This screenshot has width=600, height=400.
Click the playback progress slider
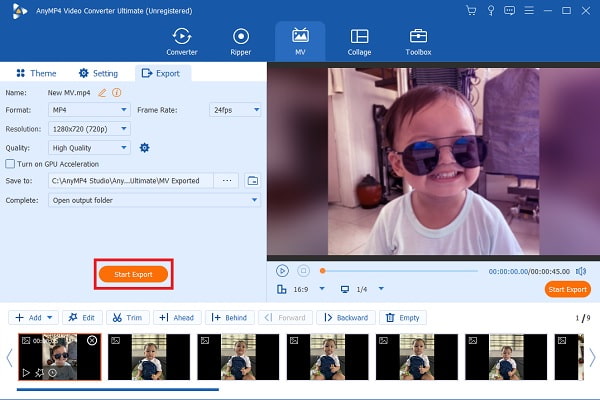click(398, 270)
